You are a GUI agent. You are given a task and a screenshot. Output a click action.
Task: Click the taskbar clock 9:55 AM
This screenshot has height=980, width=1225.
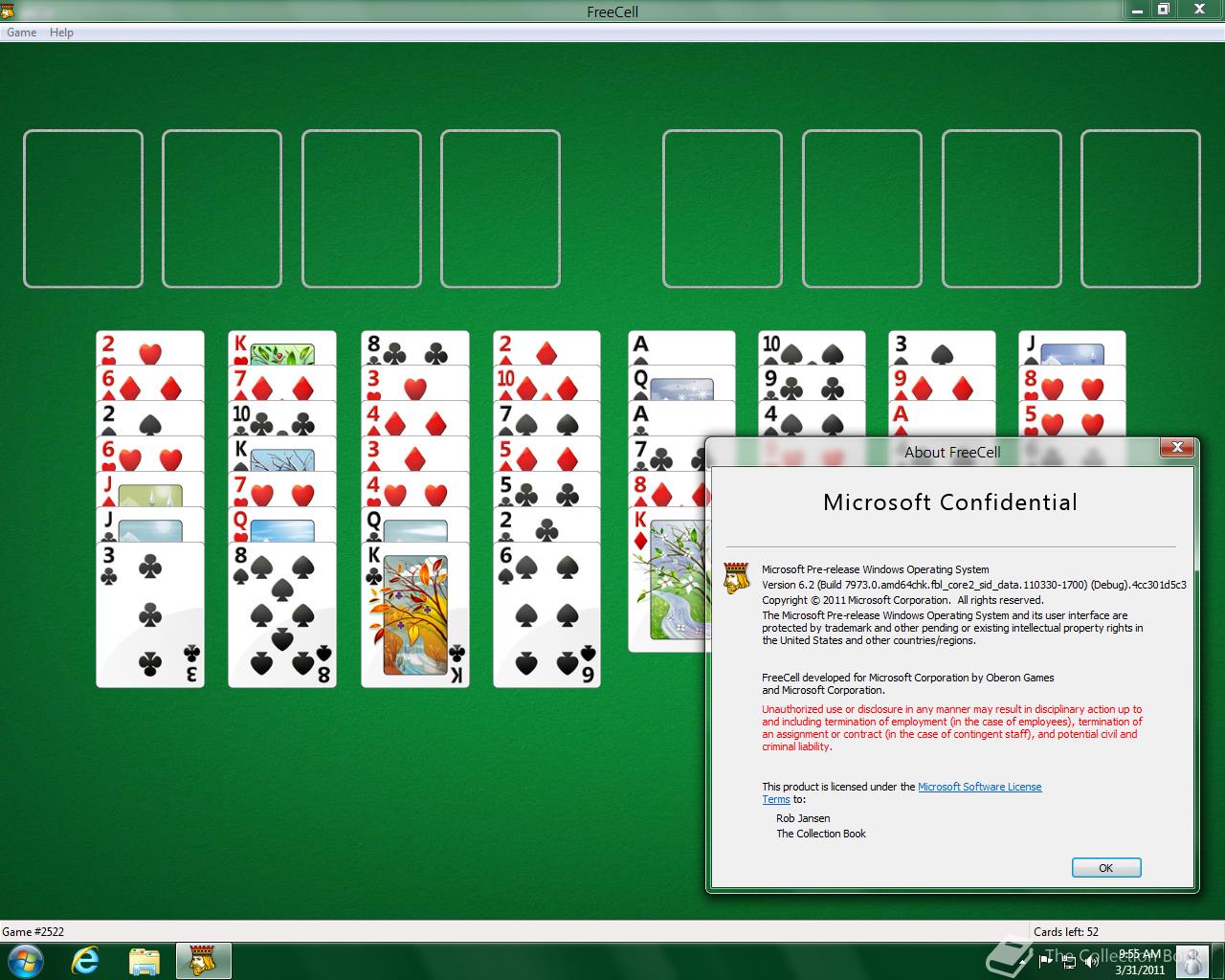click(x=1139, y=961)
